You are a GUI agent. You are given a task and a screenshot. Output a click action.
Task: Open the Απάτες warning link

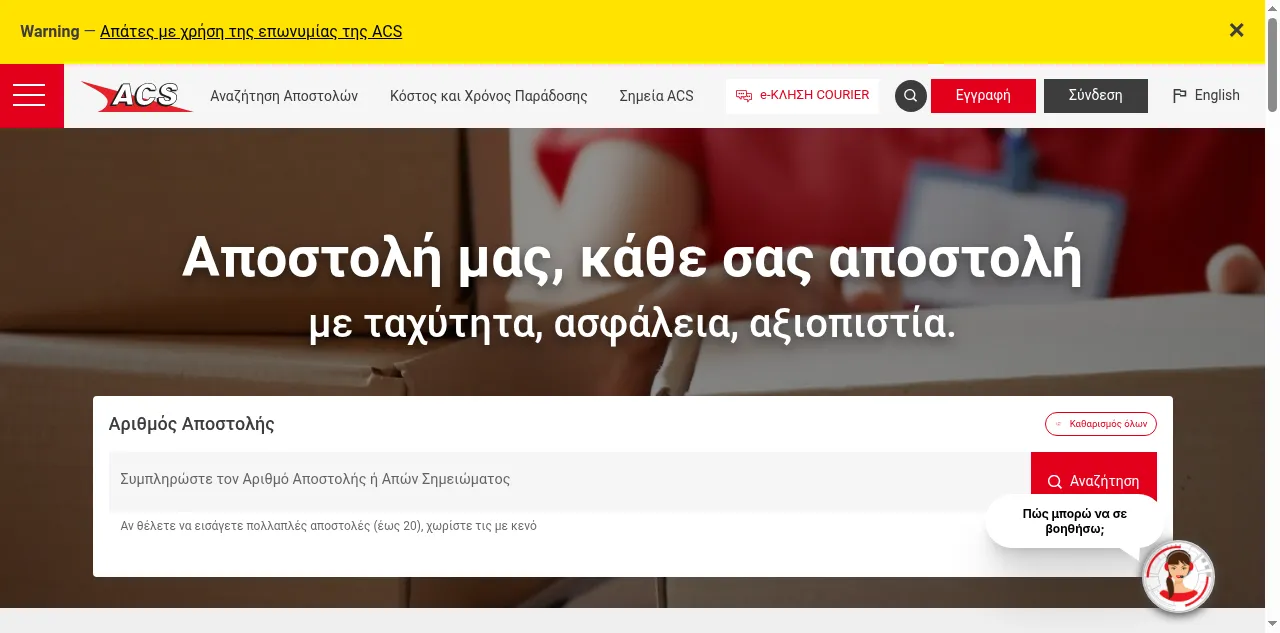(x=251, y=31)
